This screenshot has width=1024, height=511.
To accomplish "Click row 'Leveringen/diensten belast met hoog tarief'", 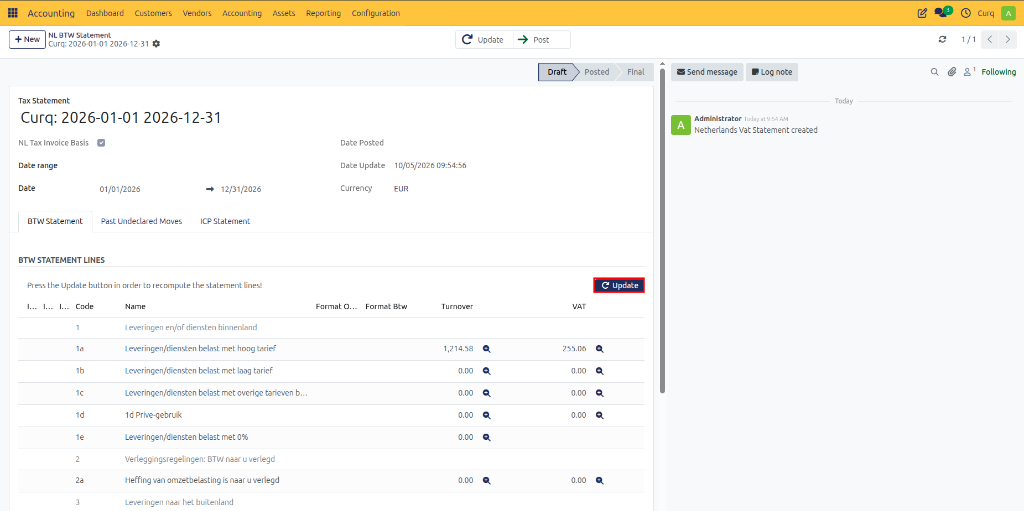I will tap(331, 349).
